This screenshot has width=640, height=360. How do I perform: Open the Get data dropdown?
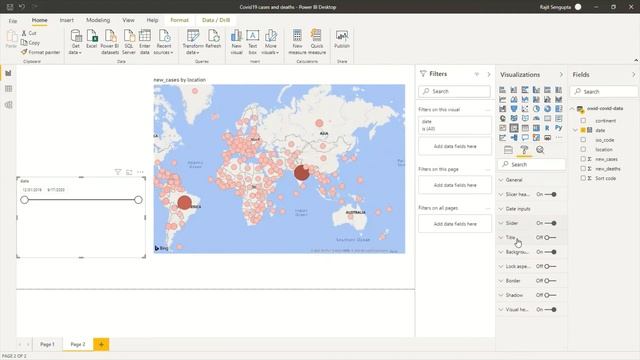(76, 41)
